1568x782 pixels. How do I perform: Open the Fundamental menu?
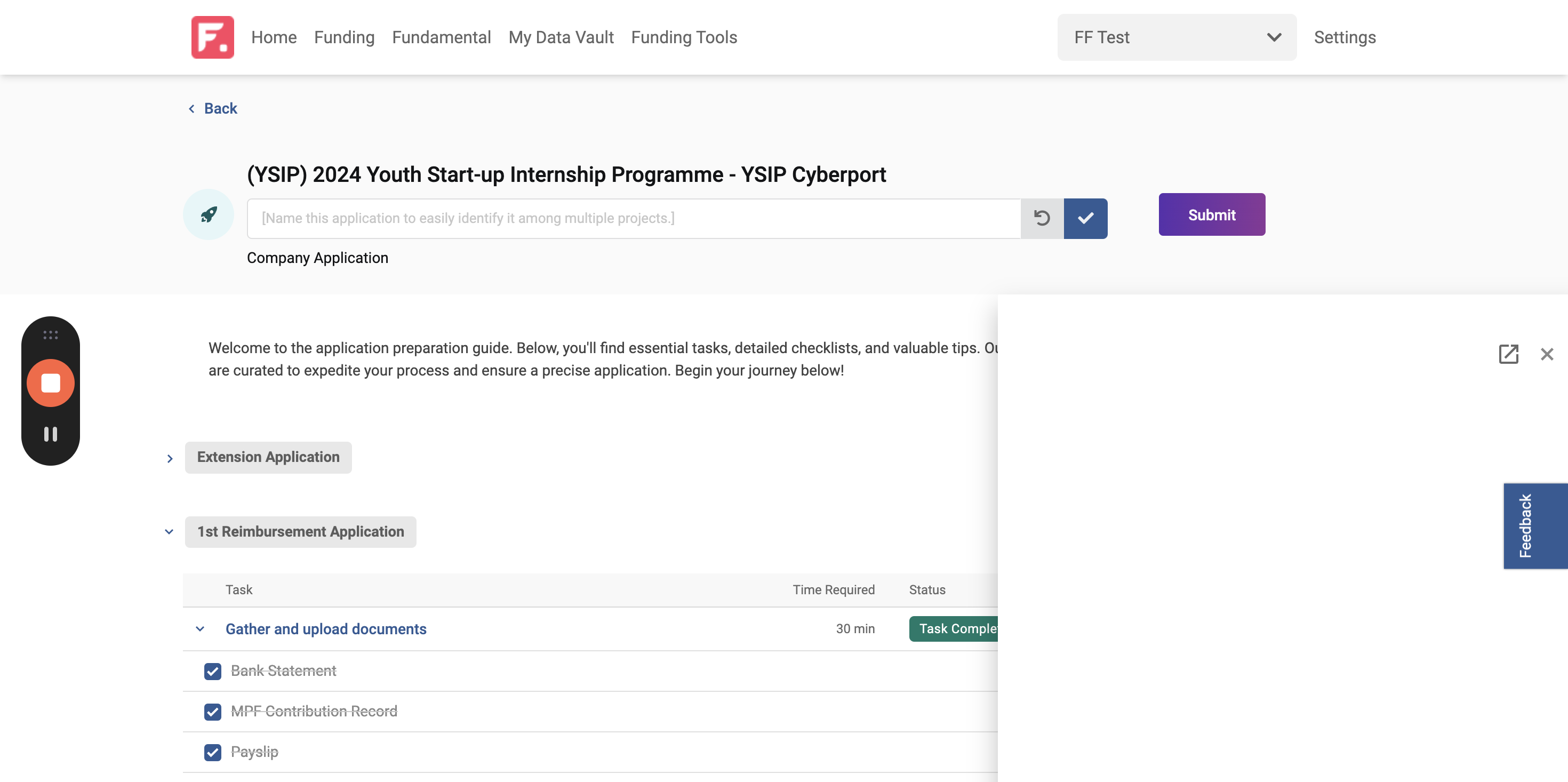pos(441,37)
